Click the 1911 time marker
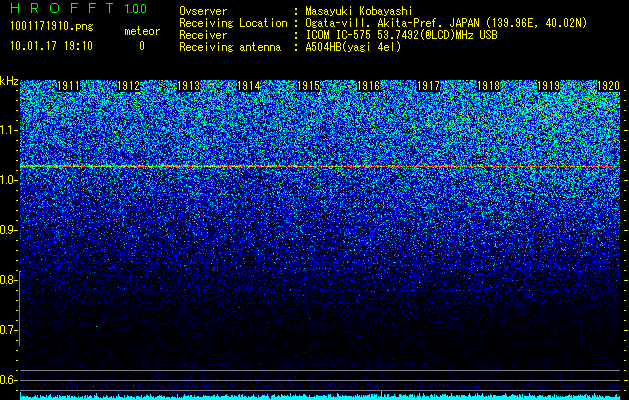This screenshot has width=629, height=400. 68,86
